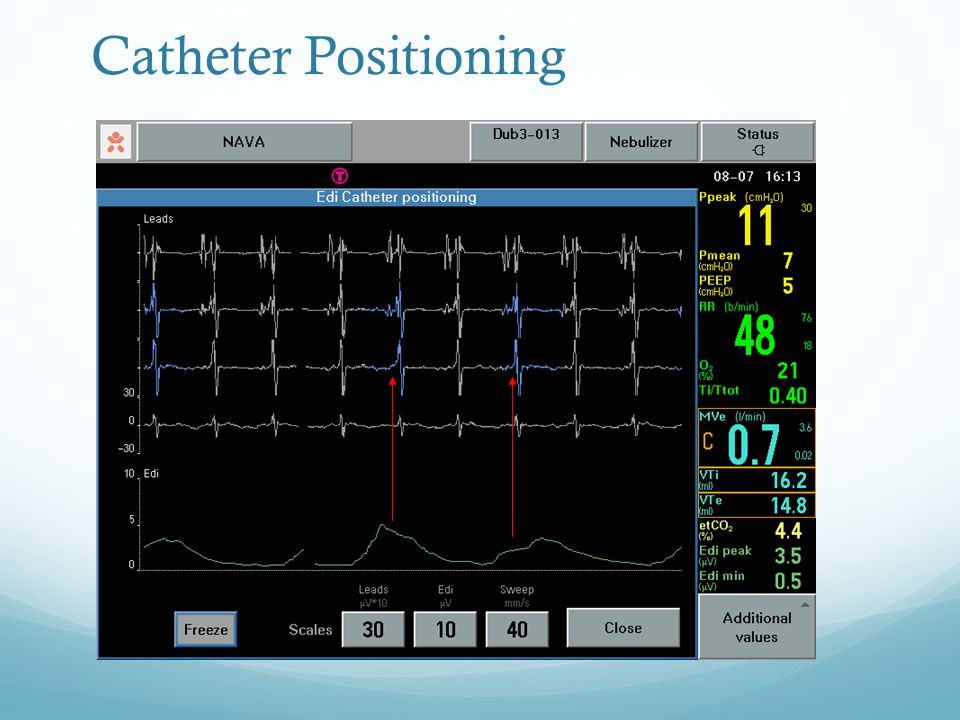Close the Edi Catheter positioning window
Viewport: 960px width, 720px height.
pyautogui.click(x=623, y=628)
